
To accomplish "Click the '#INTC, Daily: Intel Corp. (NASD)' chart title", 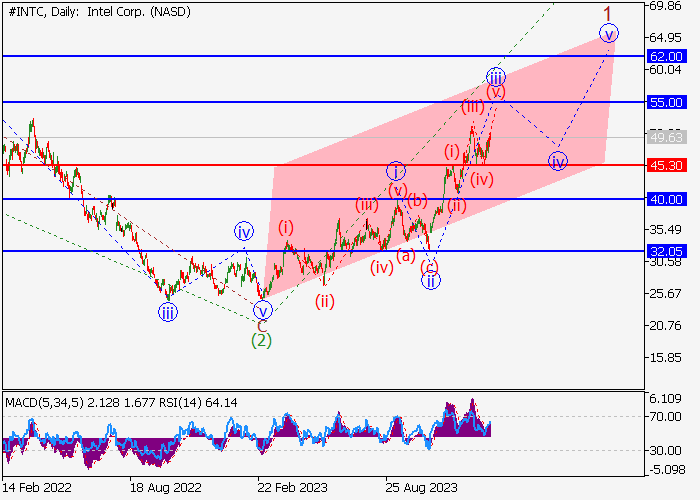I will tap(100, 12).
